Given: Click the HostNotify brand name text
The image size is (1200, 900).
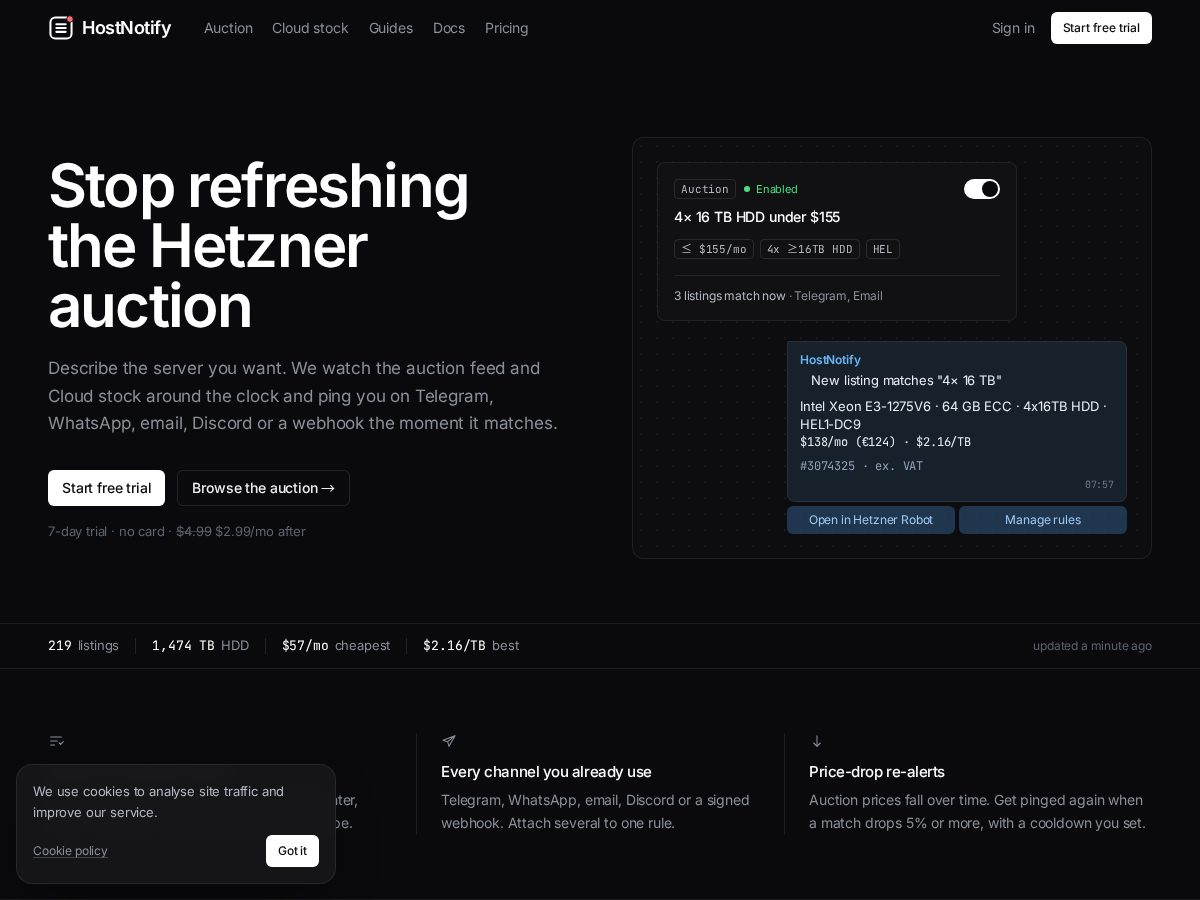Looking at the screenshot, I should tap(126, 28).
